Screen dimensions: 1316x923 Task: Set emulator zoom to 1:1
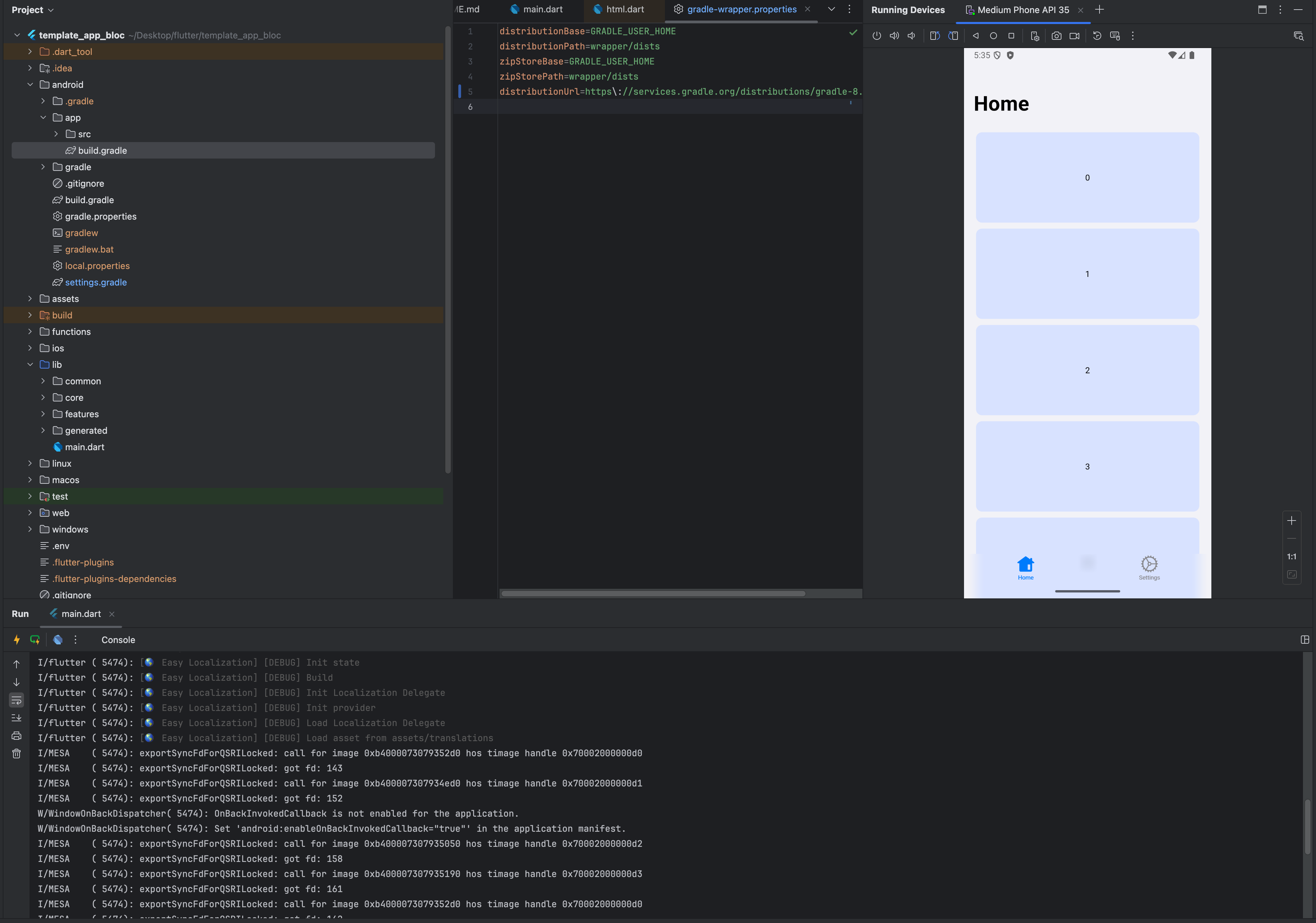(1291, 557)
